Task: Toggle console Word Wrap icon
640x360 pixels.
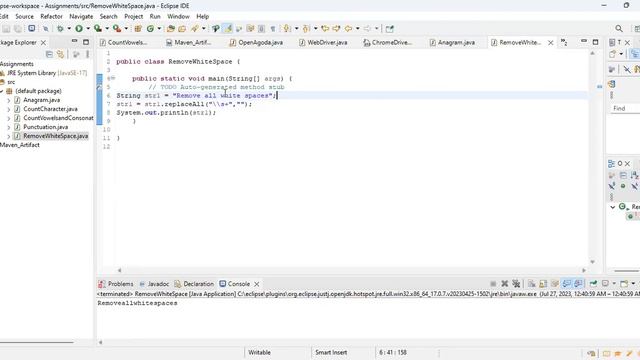Action: pos(555,284)
